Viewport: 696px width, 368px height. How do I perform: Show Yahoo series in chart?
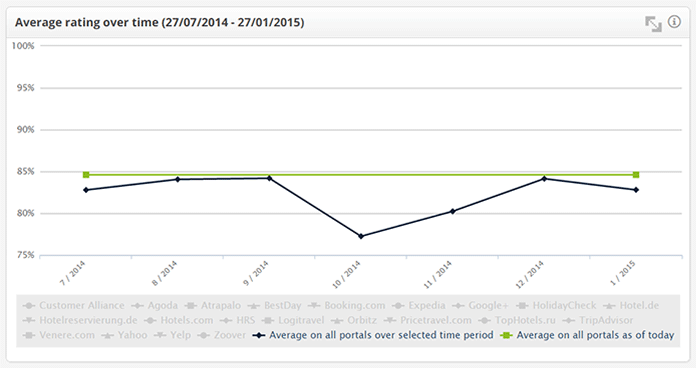[x=124, y=335]
